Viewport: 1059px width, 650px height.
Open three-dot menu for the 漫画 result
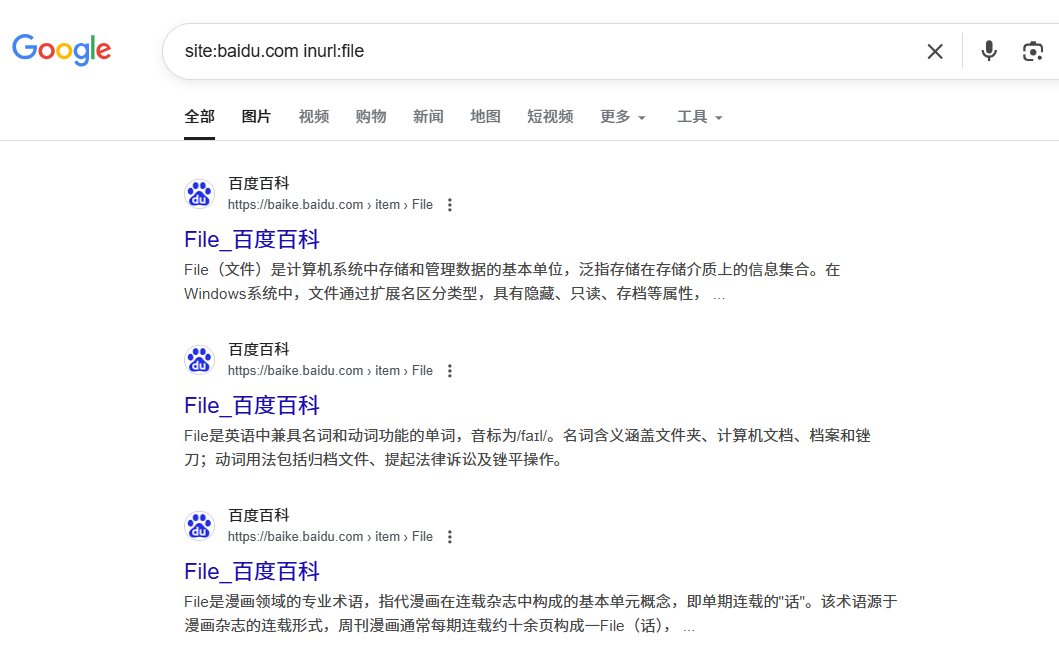(450, 537)
